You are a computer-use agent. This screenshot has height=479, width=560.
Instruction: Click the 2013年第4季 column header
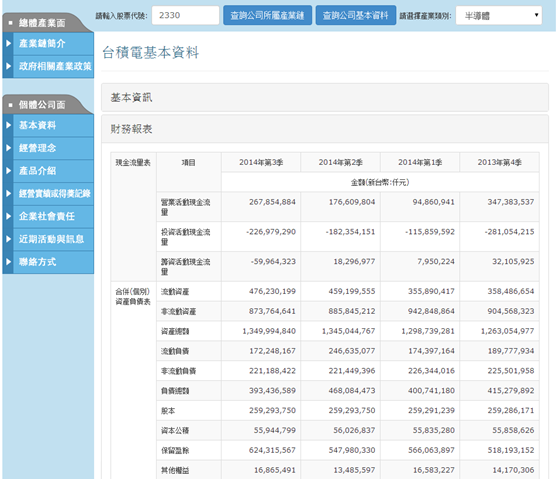pyautogui.click(x=499, y=163)
